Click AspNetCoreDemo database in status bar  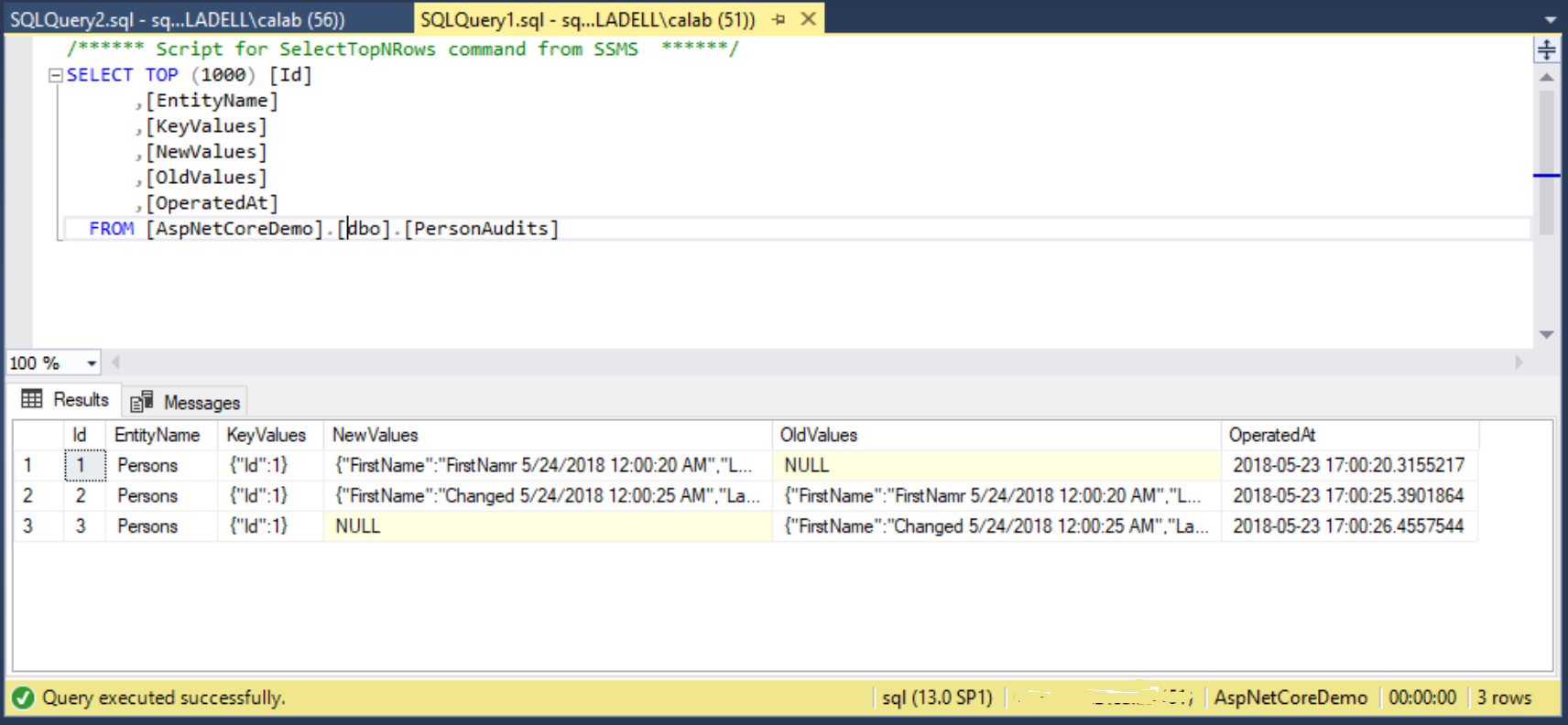point(1290,698)
